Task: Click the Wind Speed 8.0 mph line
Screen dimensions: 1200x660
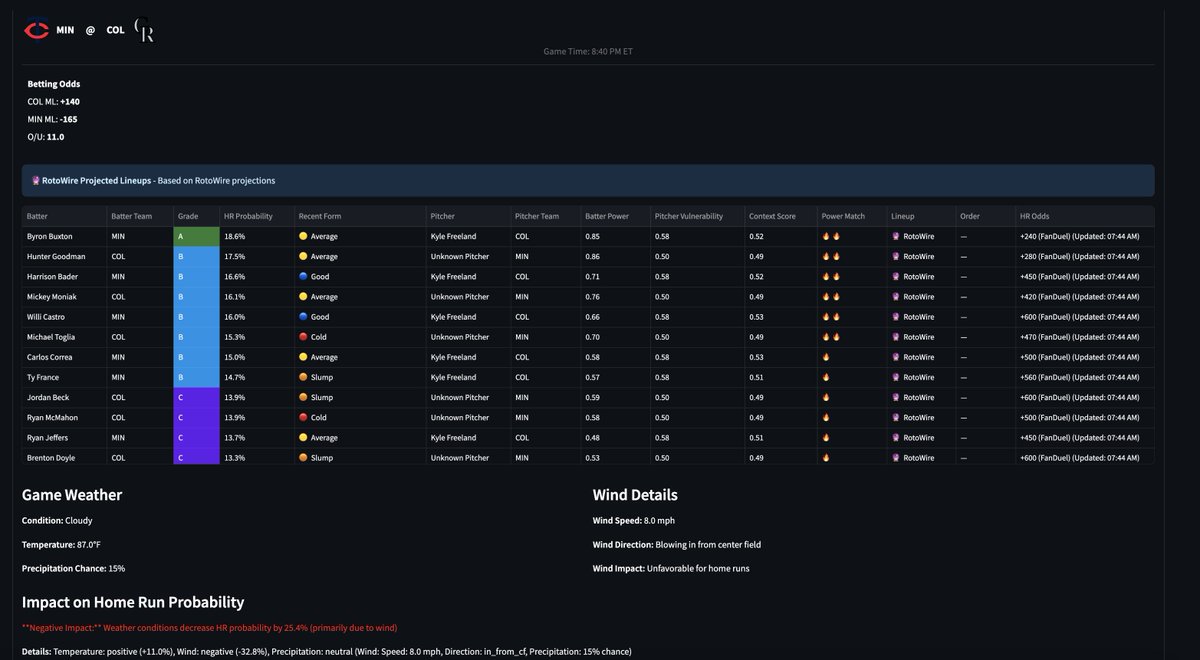Action: click(634, 520)
